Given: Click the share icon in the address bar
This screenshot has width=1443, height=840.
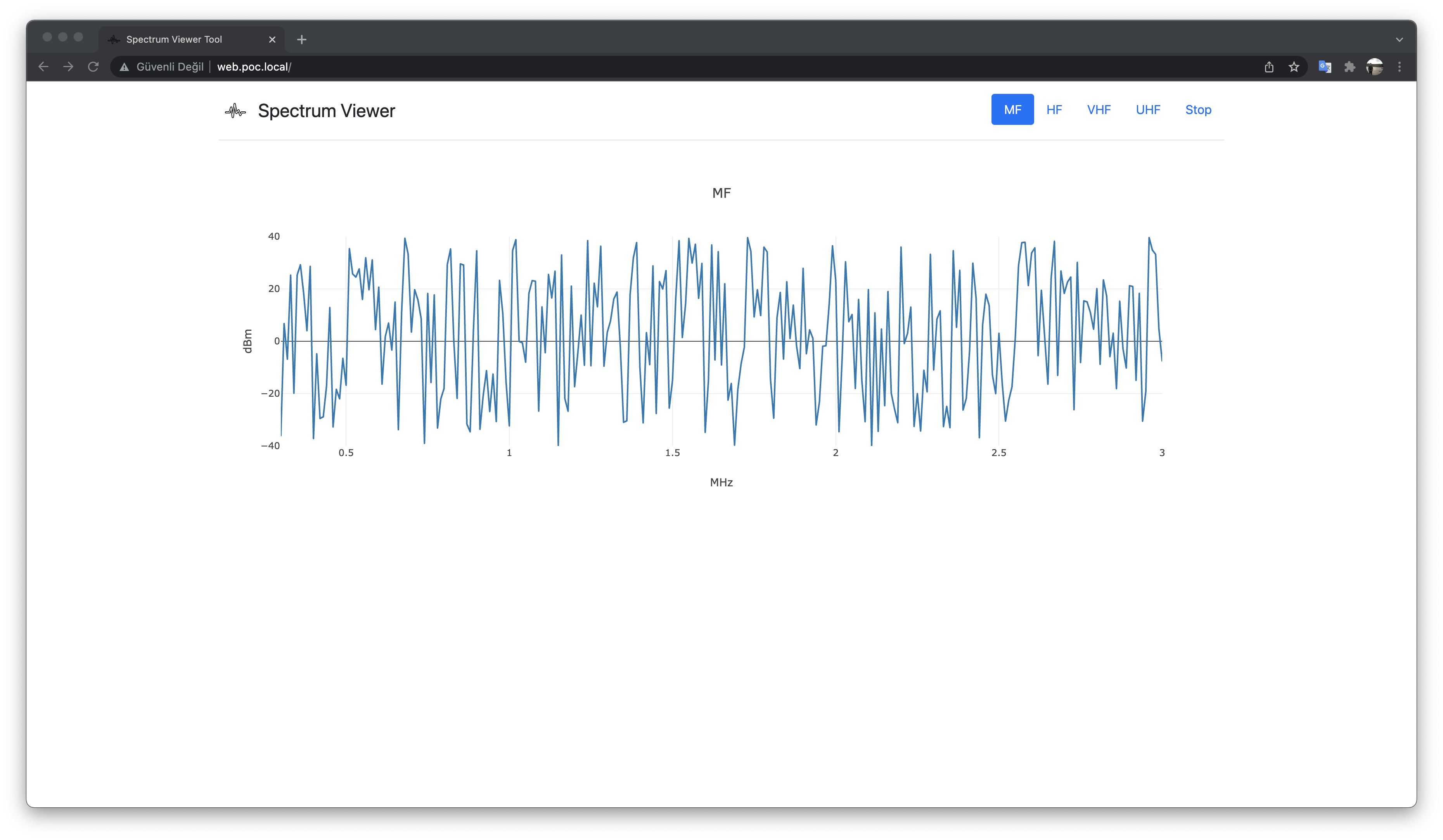Looking at the screenshot, I should click(x=1269, y=67).
